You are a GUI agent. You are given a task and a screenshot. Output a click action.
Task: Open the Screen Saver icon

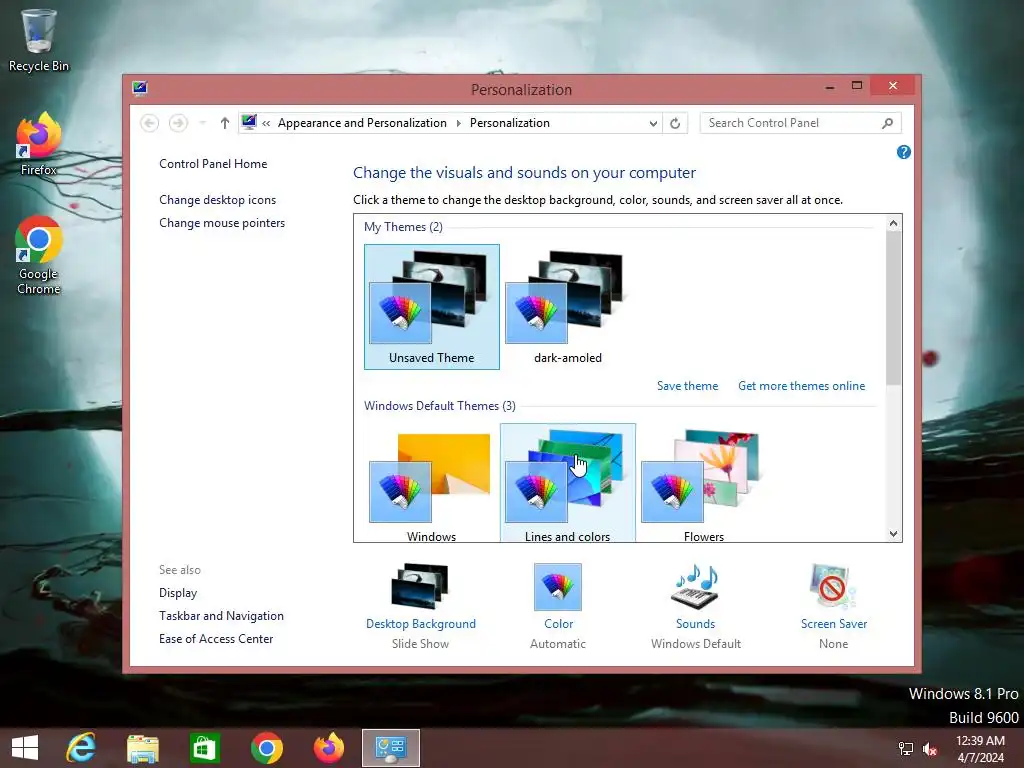[833, 586]
